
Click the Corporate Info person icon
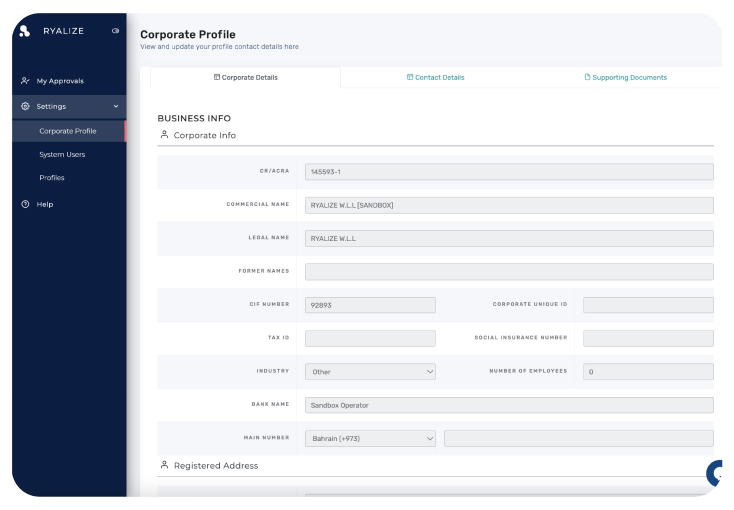tap(164, 135)
